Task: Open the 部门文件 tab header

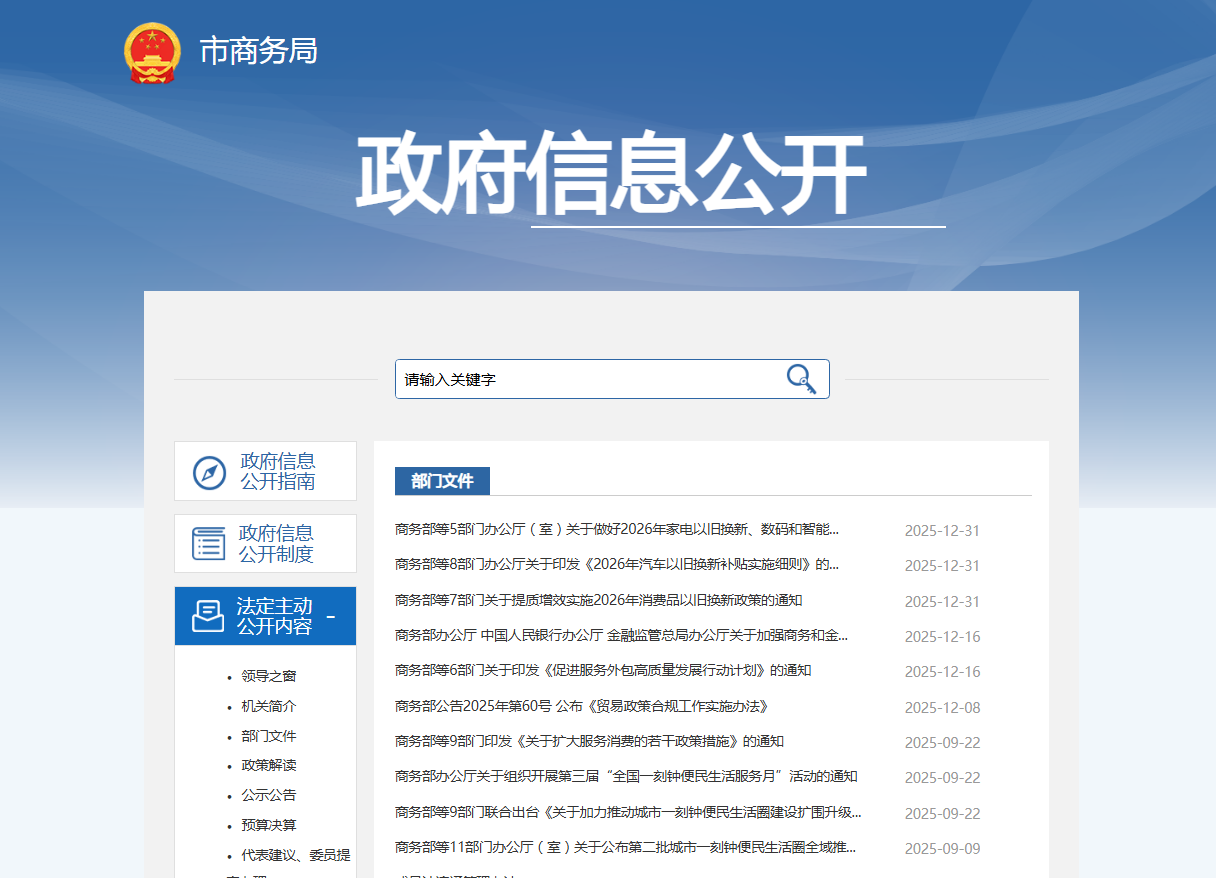Action: (442, 481)
